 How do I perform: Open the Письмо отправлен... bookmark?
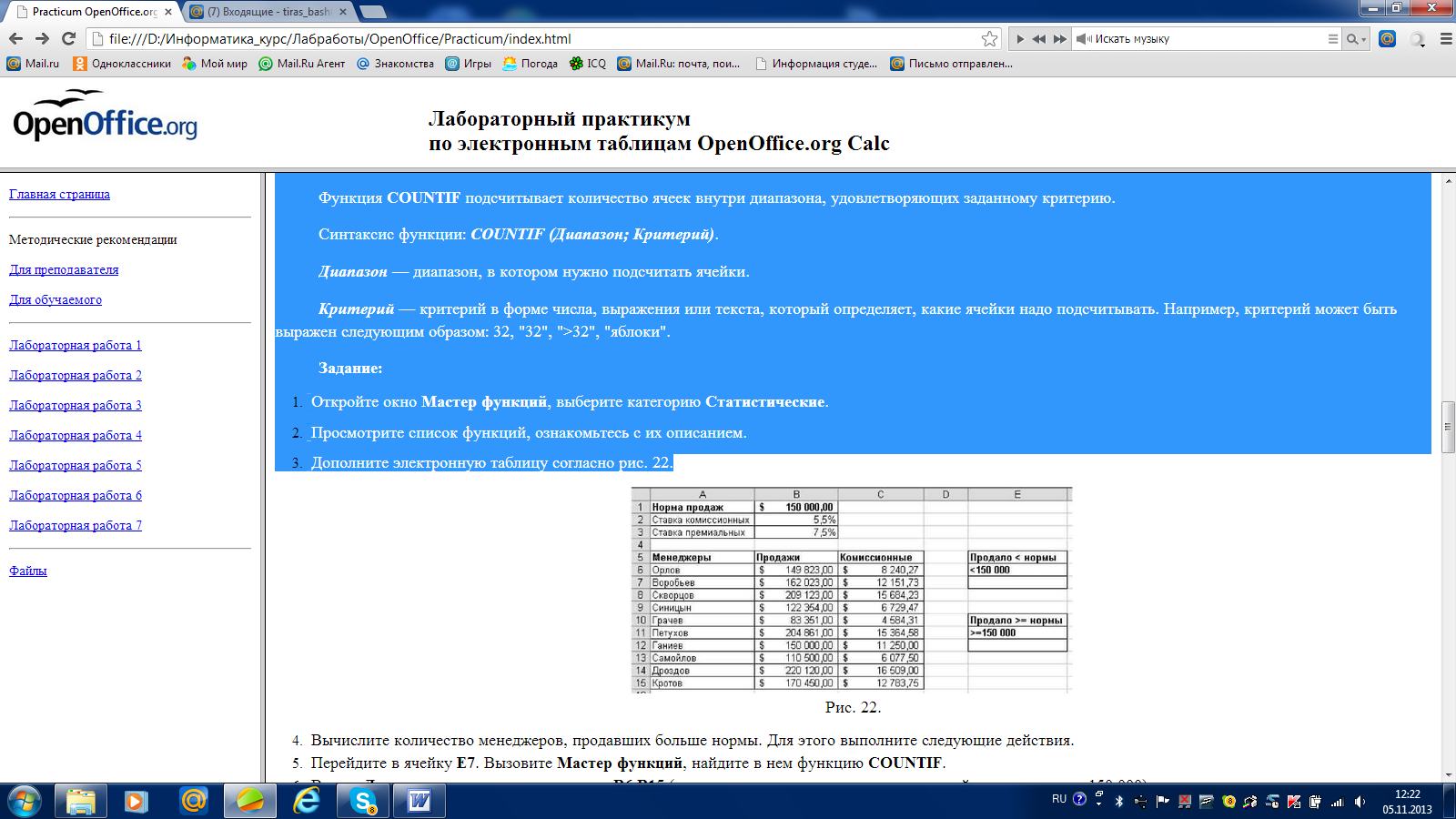coord(951,64)
